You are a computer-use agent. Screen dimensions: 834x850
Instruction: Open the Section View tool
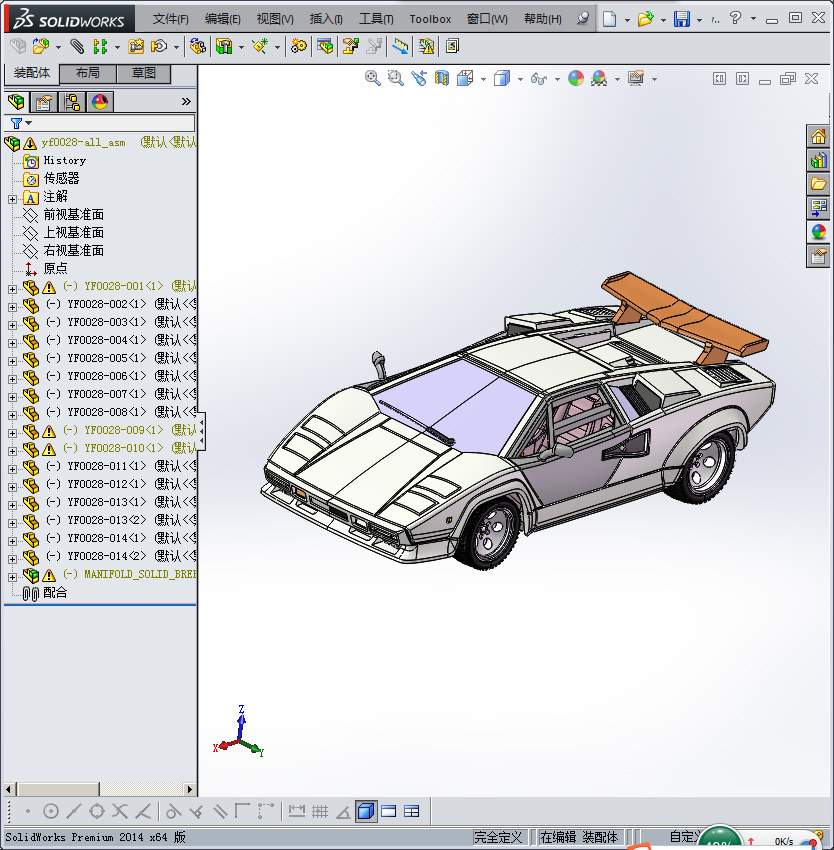pyautogui.click(x=441, y=78)
